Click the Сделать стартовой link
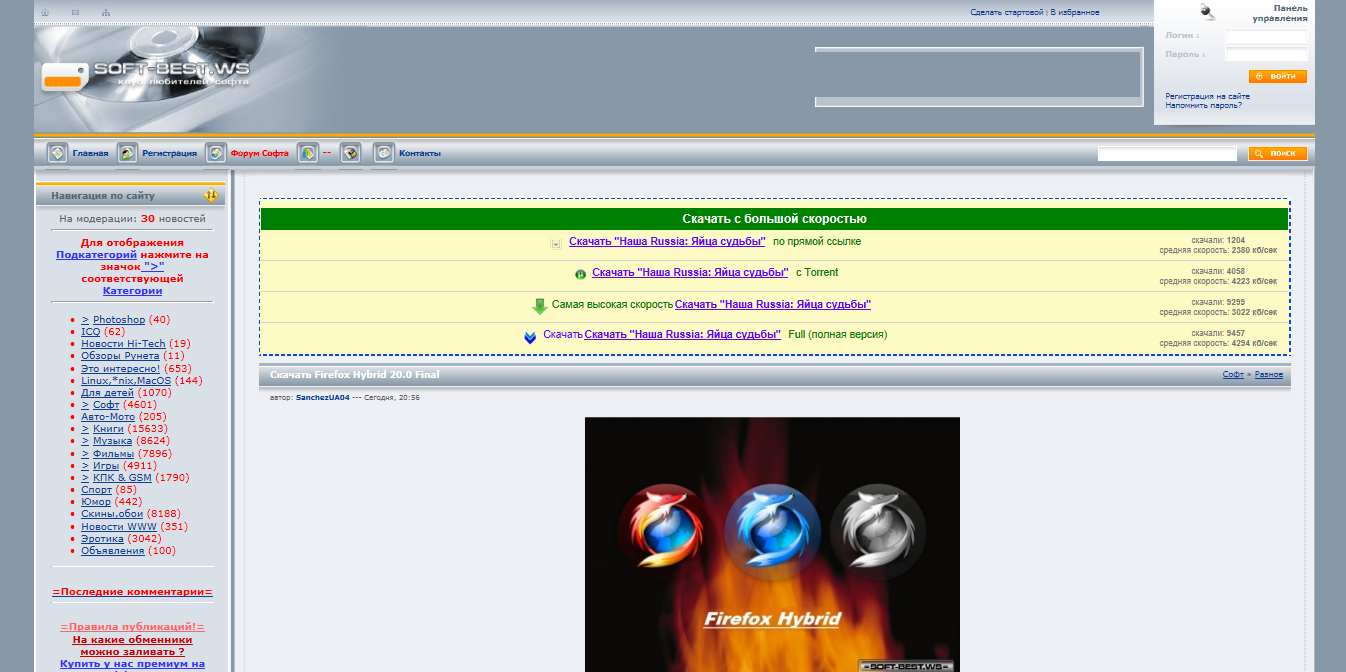The image size is (1346, 672). (x=1006, y=12)
